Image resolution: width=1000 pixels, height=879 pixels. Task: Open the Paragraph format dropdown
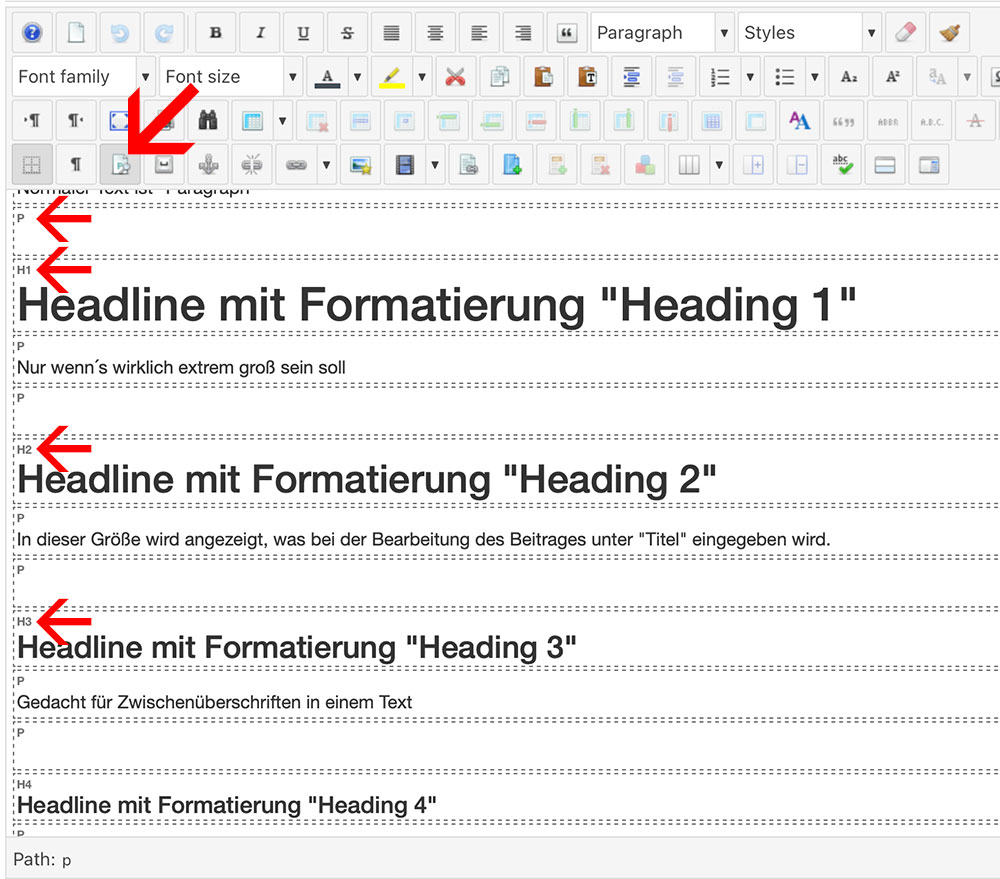(x=662, y=33)
